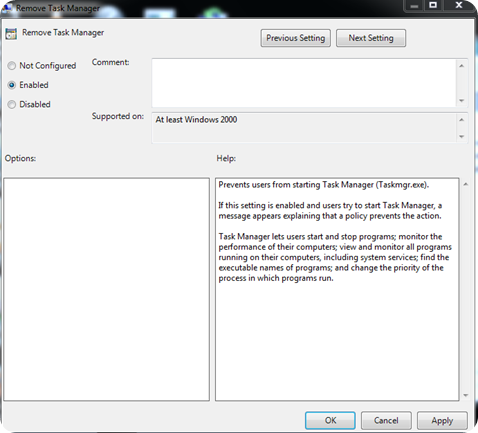Go to Next Setting
478x433 pixels.
(x=371, y=38)
